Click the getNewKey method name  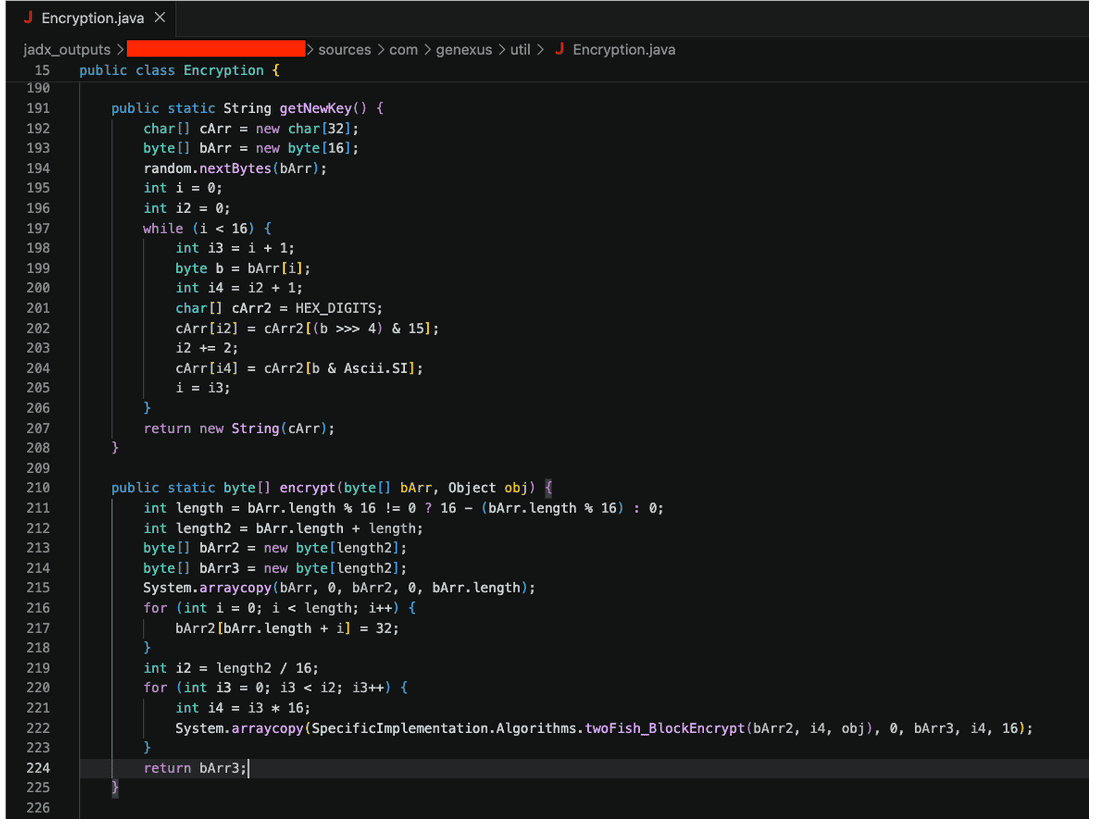[x=315, y=108]
